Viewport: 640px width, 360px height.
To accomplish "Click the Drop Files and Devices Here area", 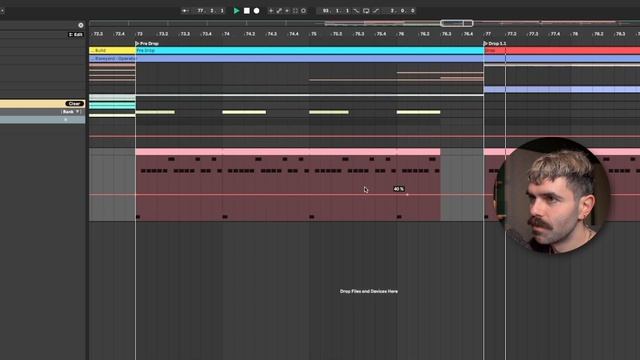I will (x=369, y=291).
